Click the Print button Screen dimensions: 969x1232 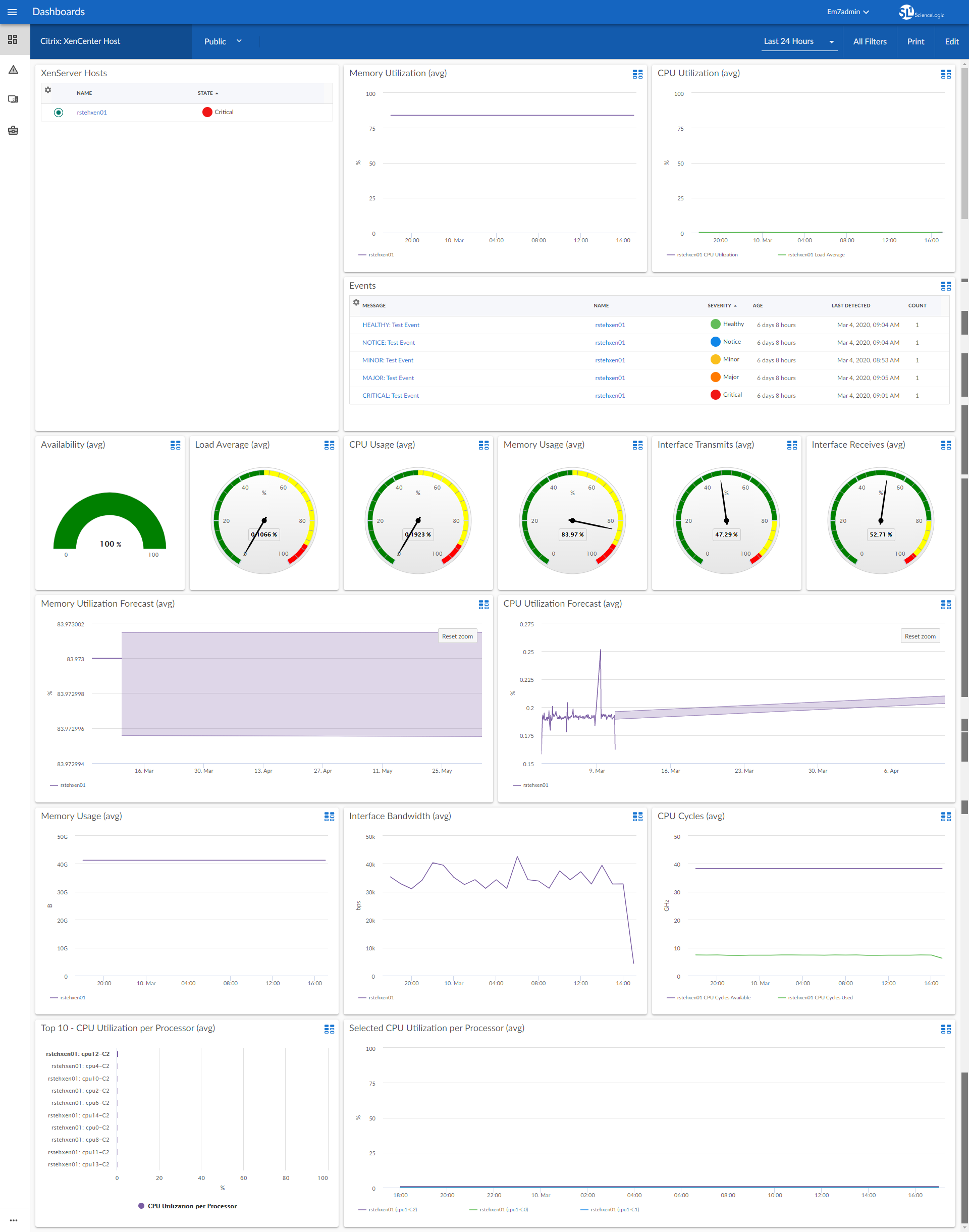pos(915,41)
